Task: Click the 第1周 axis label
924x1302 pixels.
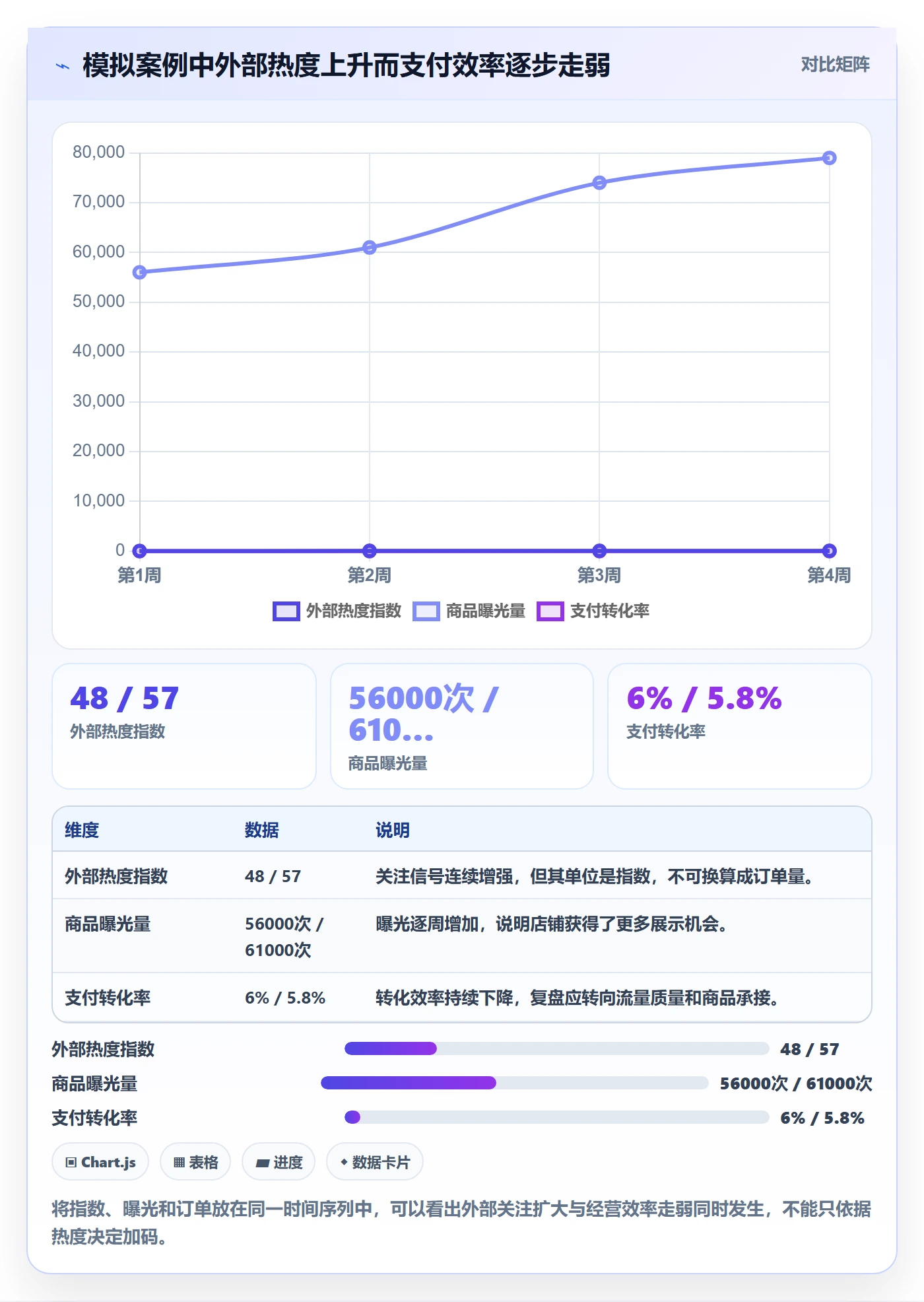Action: coord(139,575)
